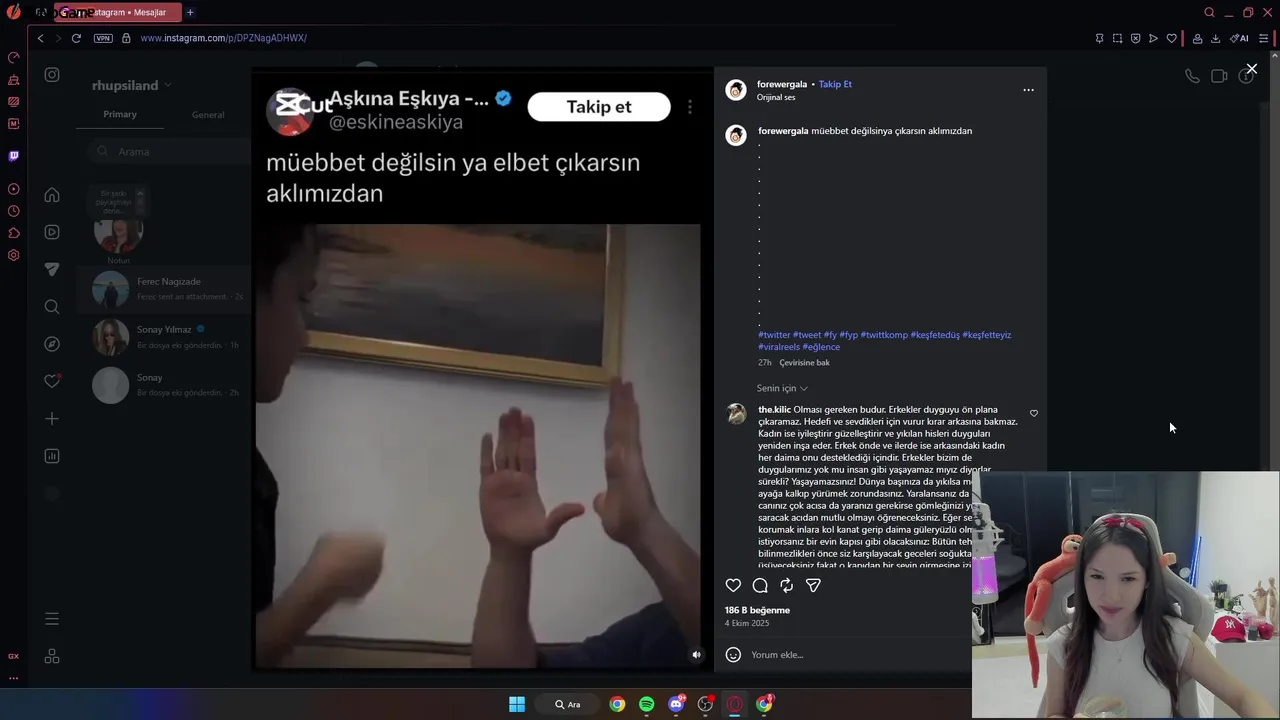
Task: Follow forewergala via Takip Et link
Action: click(x=835, y=84)
